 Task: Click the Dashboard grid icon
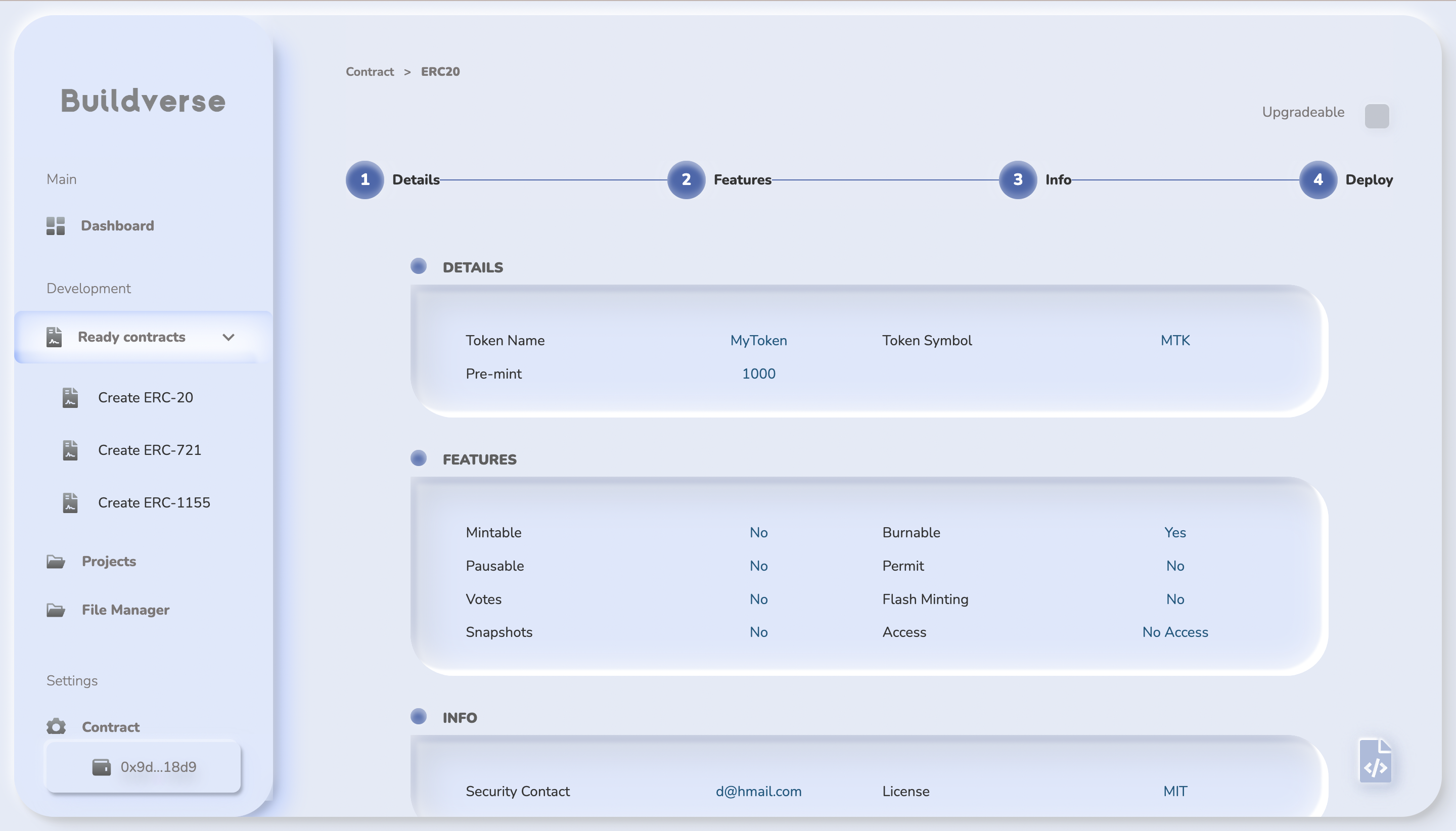(x=56, y=226)
